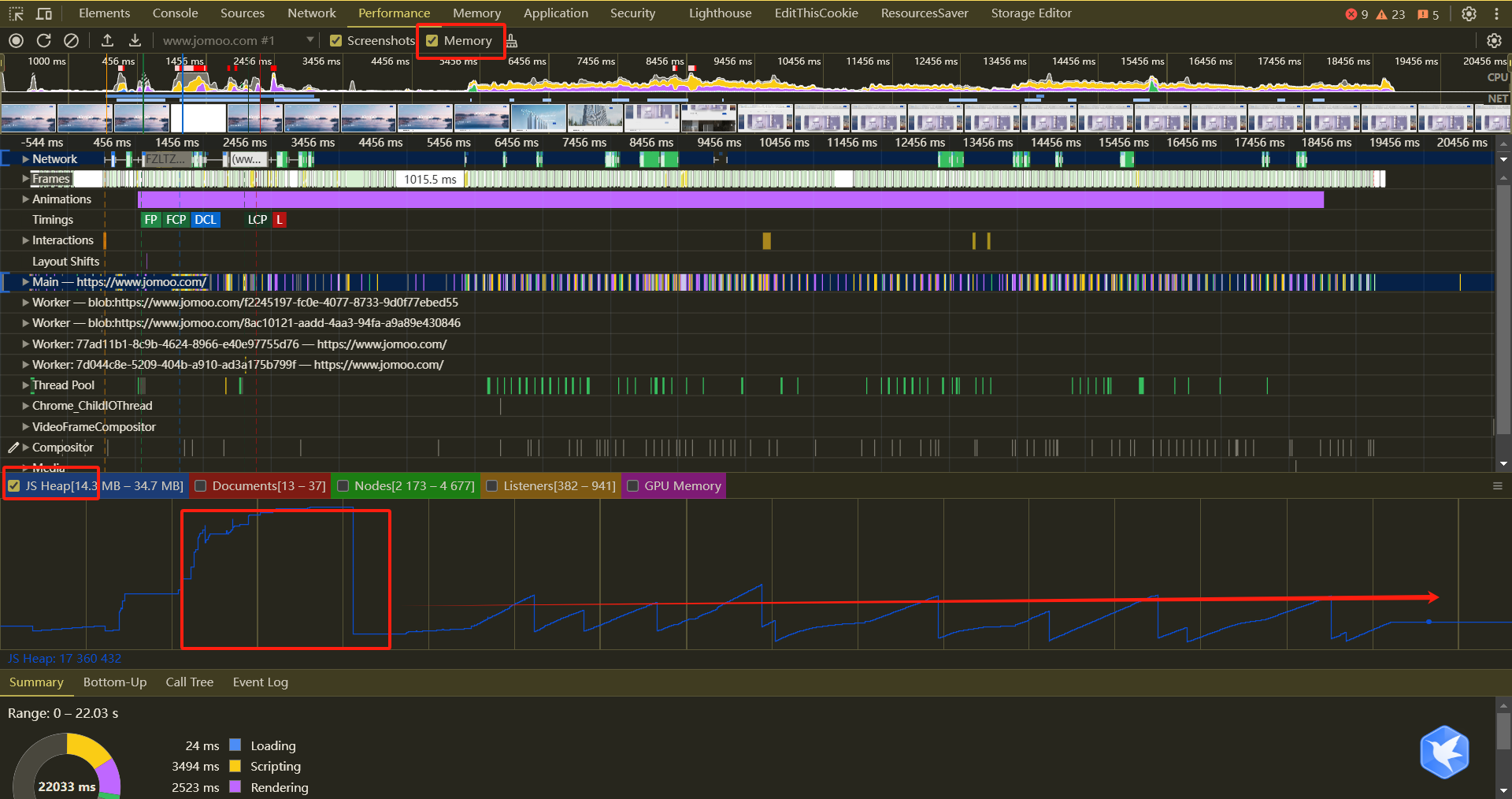1512x799 pixels.
Task: Switch to the Call Tree tab
Action: [190, 682]
